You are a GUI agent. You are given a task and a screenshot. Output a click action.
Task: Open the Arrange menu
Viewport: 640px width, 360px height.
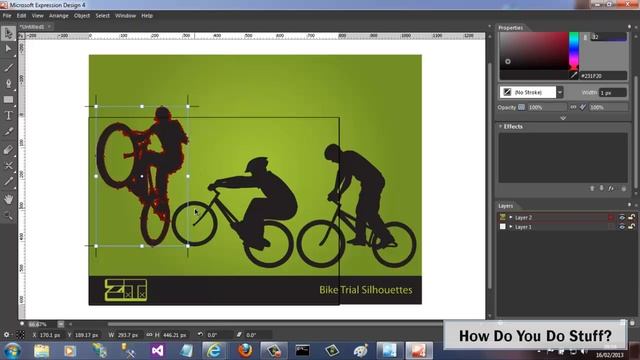59,16
